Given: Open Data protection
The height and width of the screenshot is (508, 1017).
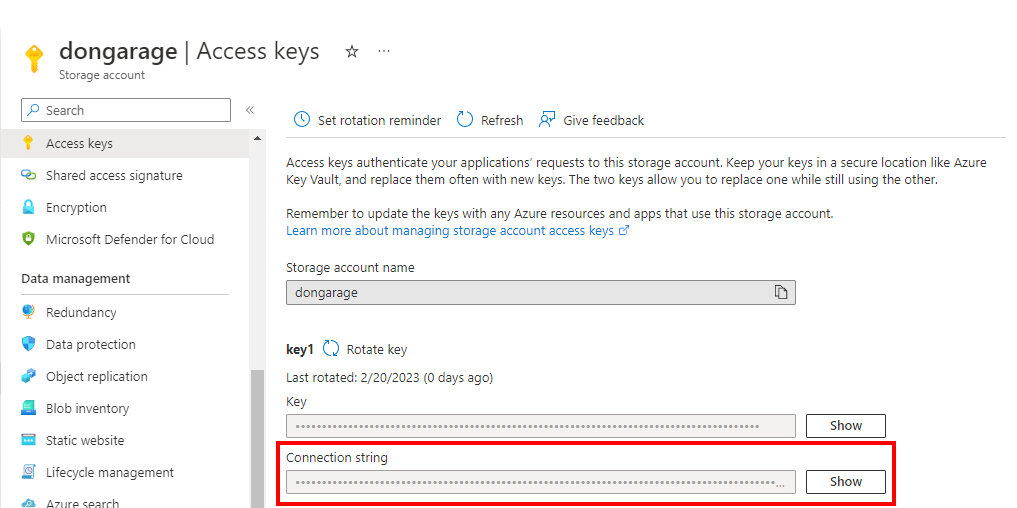Looking at the screenshot, I should 91,345.
